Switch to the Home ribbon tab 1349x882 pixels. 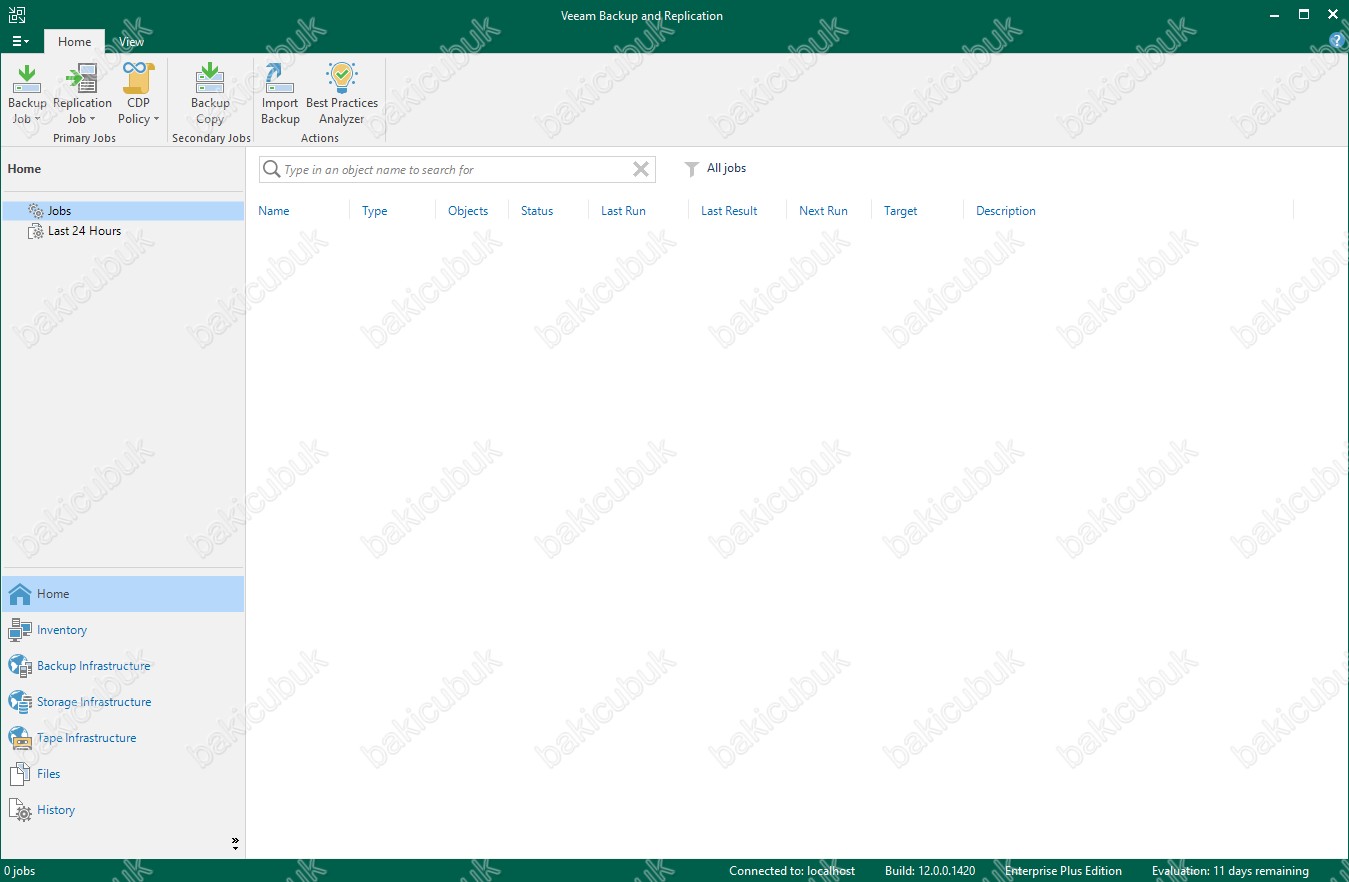pyautogui.click(x=74, y=42)
